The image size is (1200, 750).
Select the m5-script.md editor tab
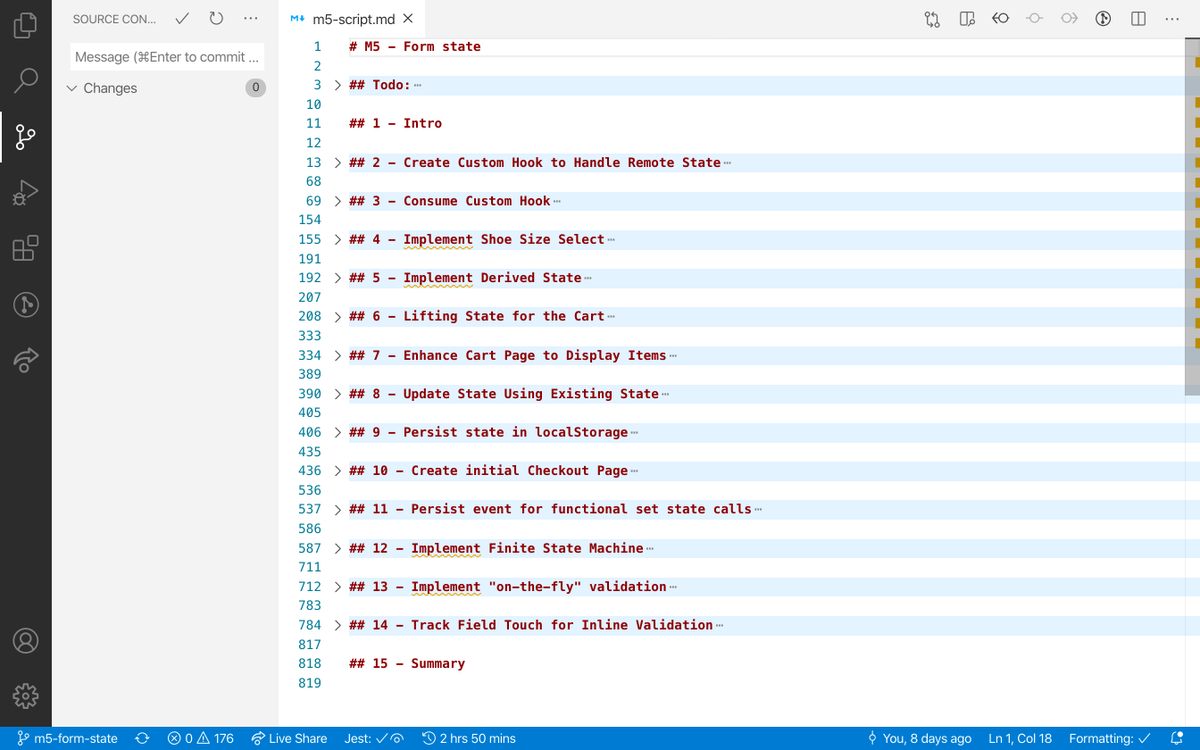(x=352, y=19)
